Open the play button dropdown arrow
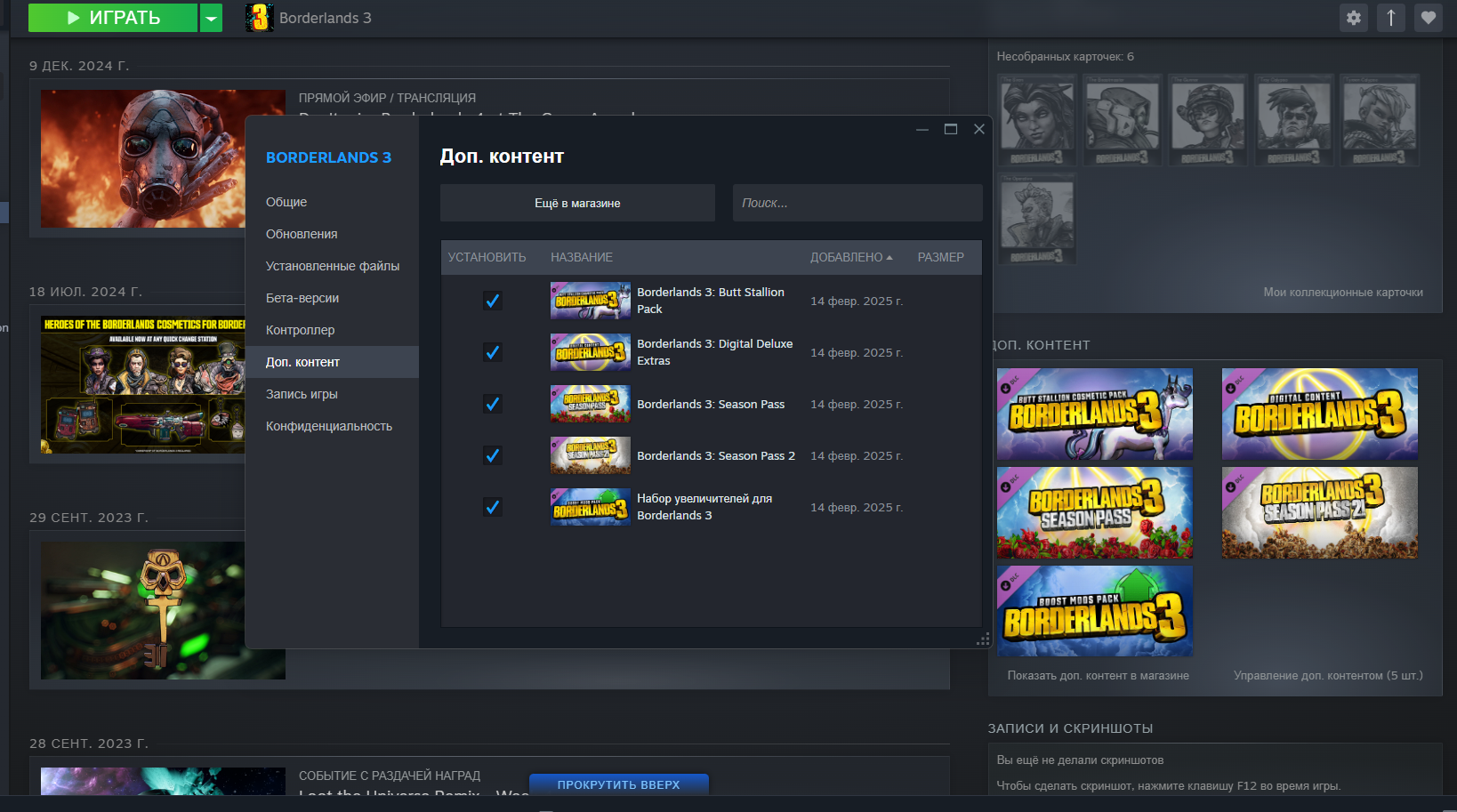1457x812 pixels. click(x=211, y=18)
